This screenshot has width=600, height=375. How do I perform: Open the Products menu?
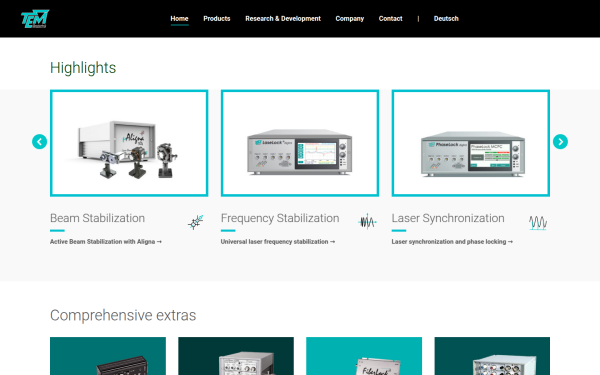coord(217,18)
